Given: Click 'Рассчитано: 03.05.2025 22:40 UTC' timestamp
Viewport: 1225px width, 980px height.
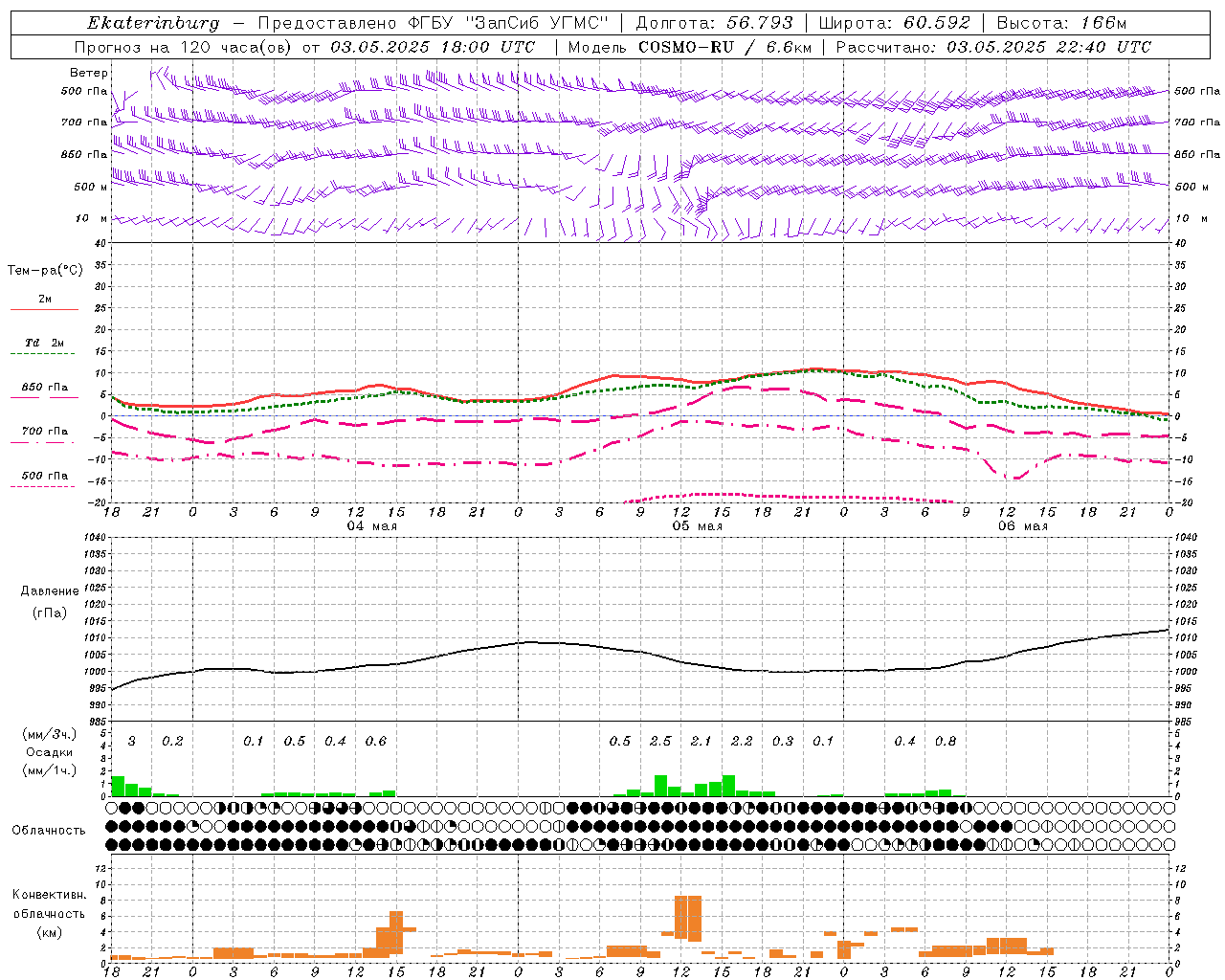Looking at the screenshot, I should [x=993, y=47].
